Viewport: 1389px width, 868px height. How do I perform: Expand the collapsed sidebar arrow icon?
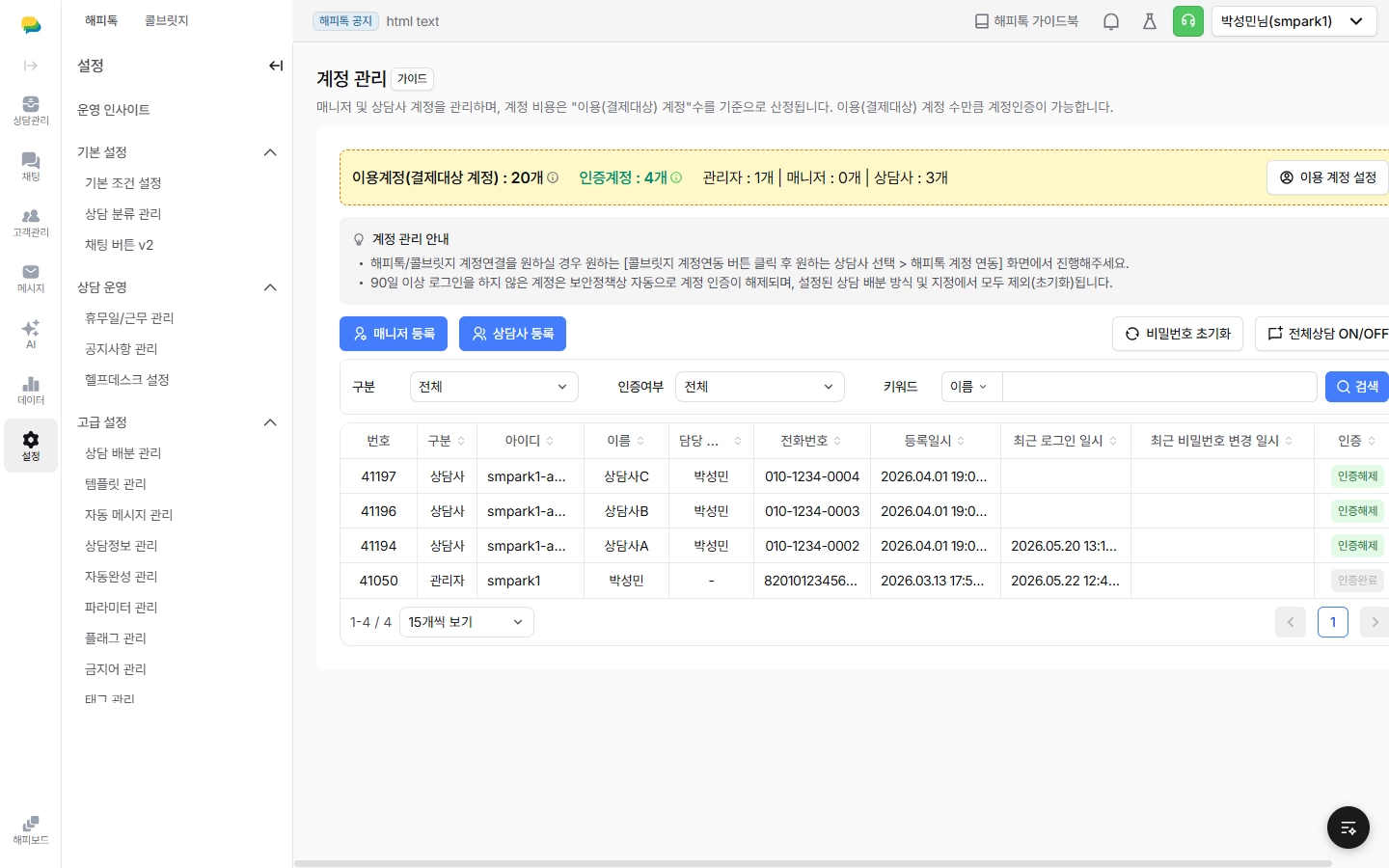click(31, 66)
